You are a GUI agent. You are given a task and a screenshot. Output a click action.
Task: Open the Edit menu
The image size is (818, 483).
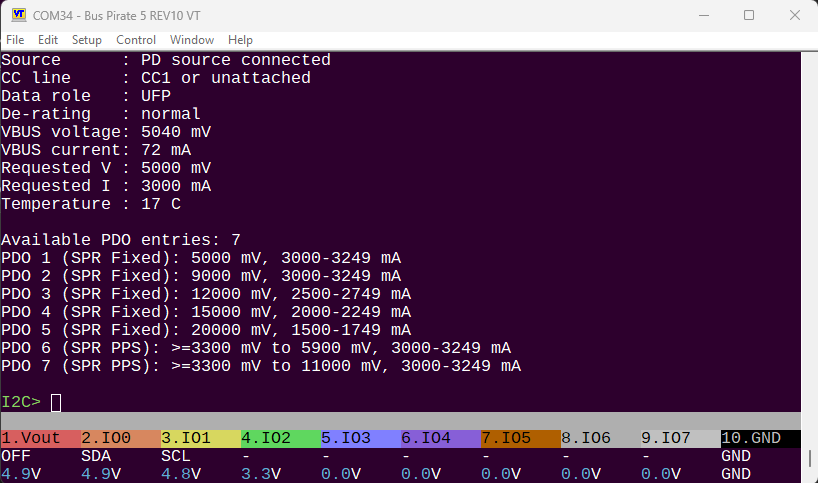[x=48, y=40]
